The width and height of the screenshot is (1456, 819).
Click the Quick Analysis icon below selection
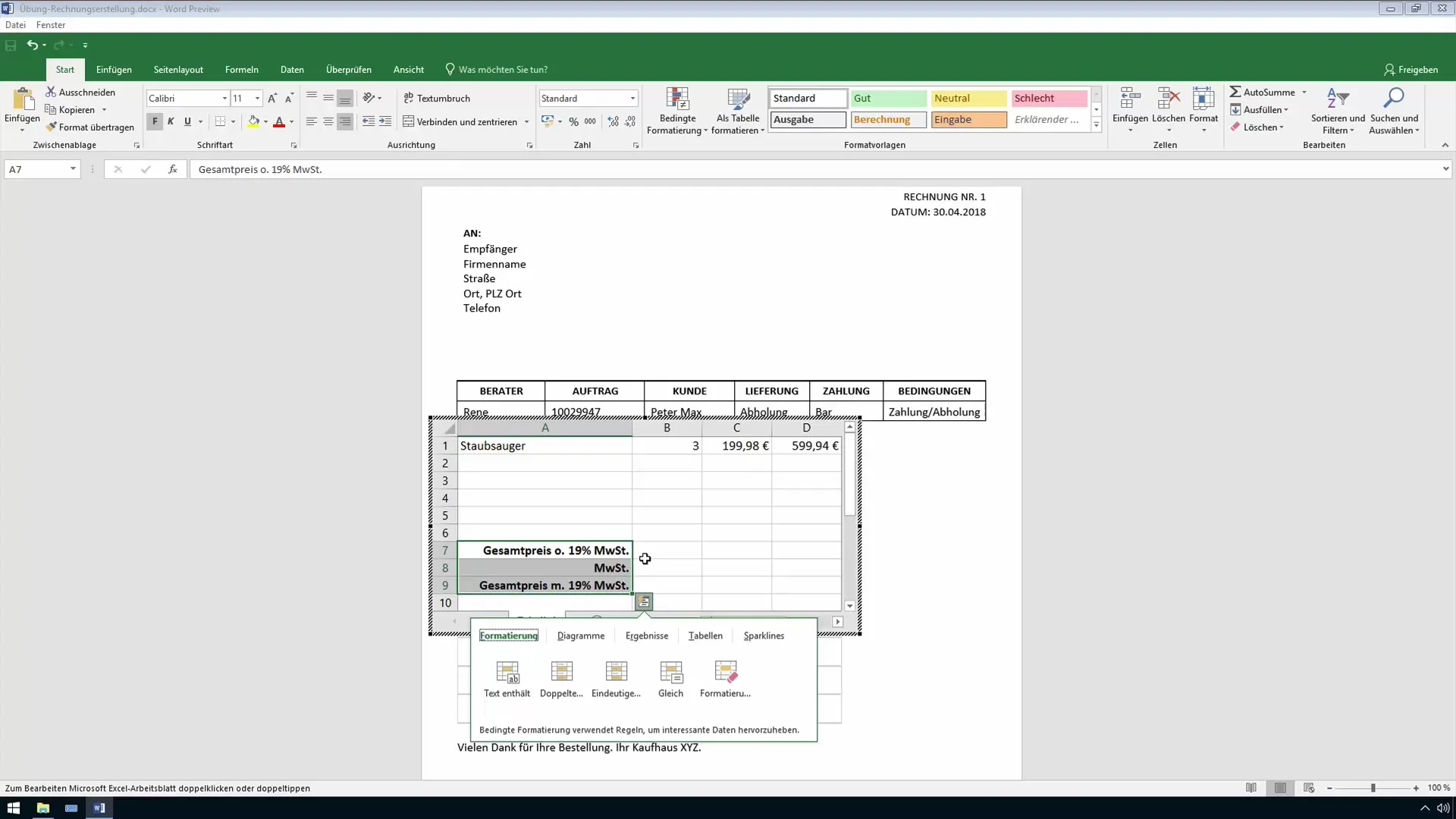tap(643, 602)
